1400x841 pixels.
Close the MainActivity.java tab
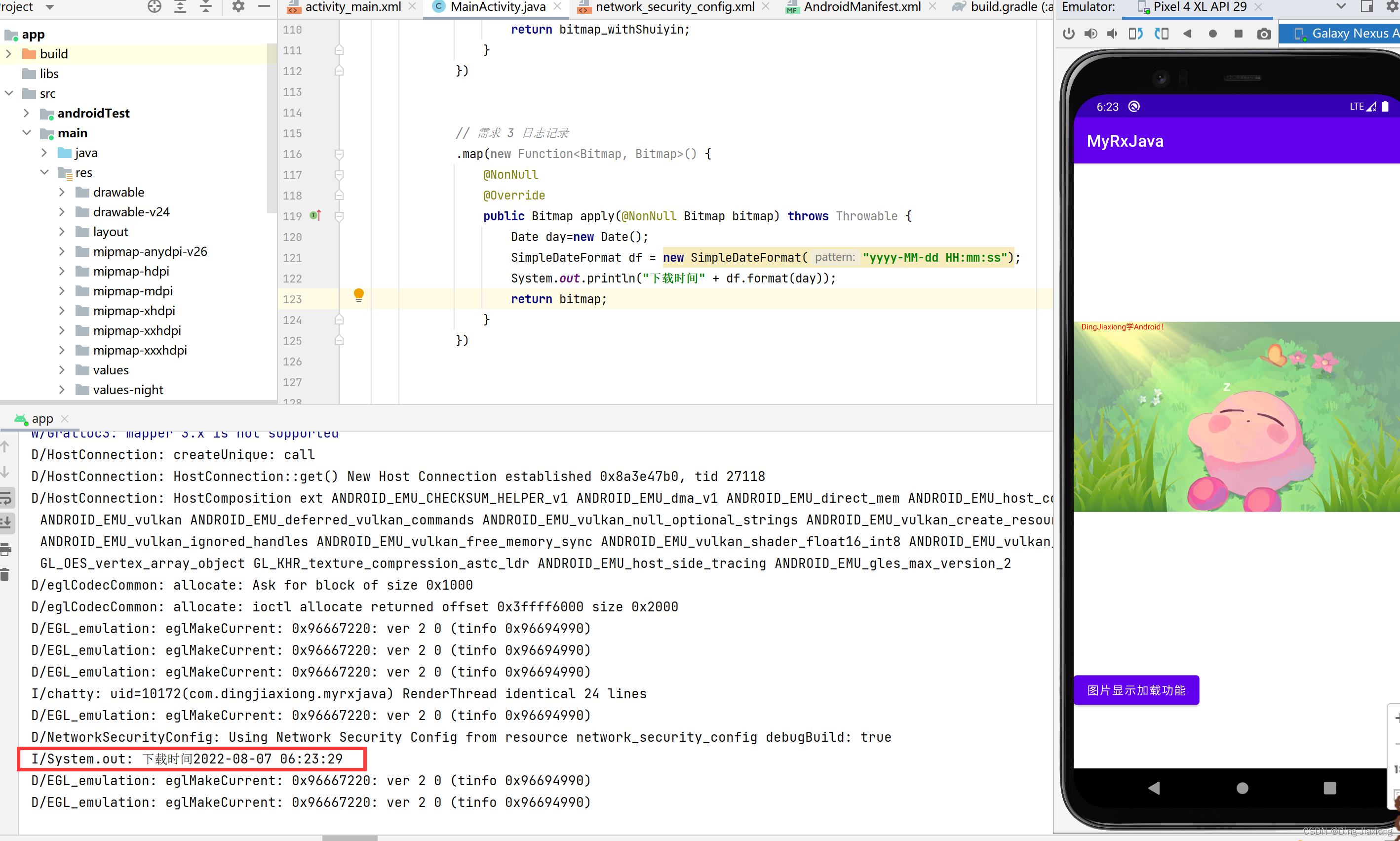(557, 7)
